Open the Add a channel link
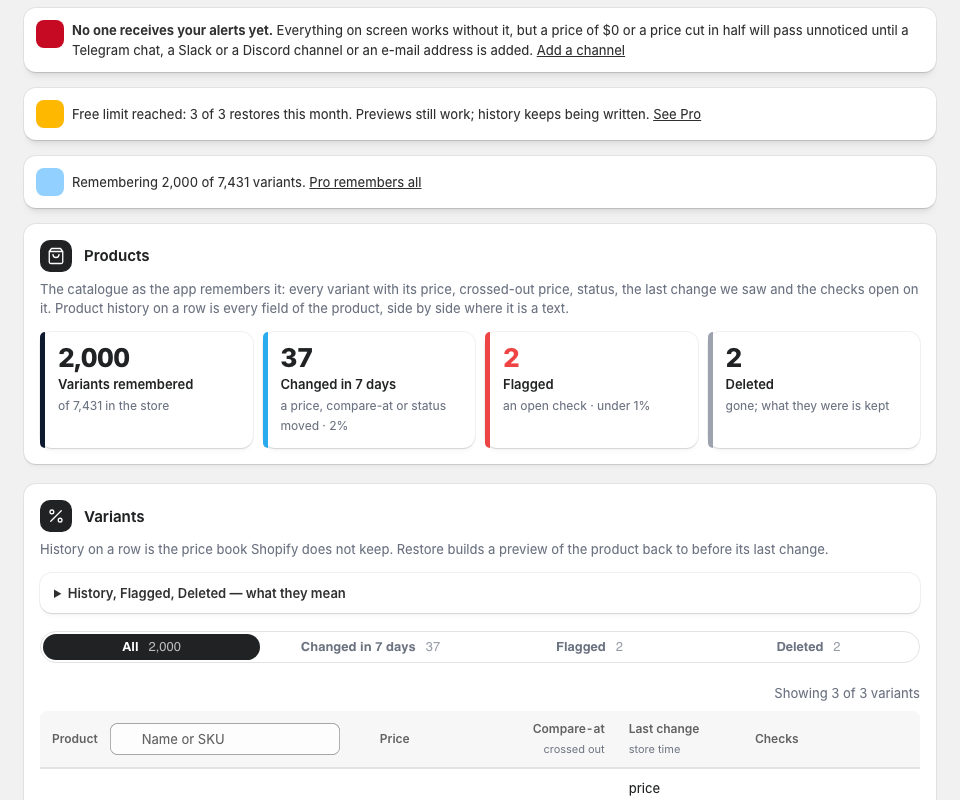The width and height of the screenshot is (960, 800). pyautogui.click(x=580, y=50)
